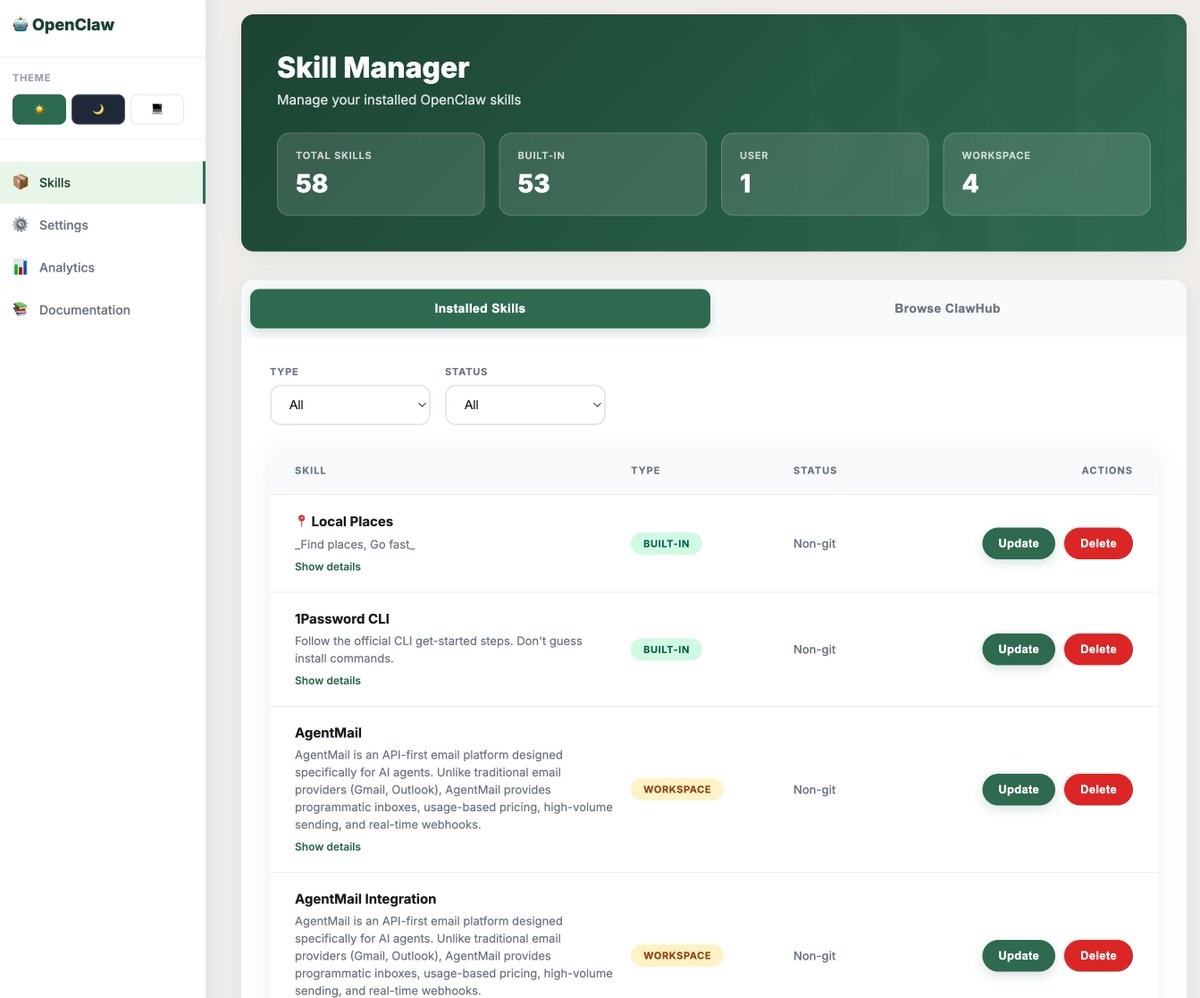
Task: Delete the AgentMail skill
Action: [1098, 789]
